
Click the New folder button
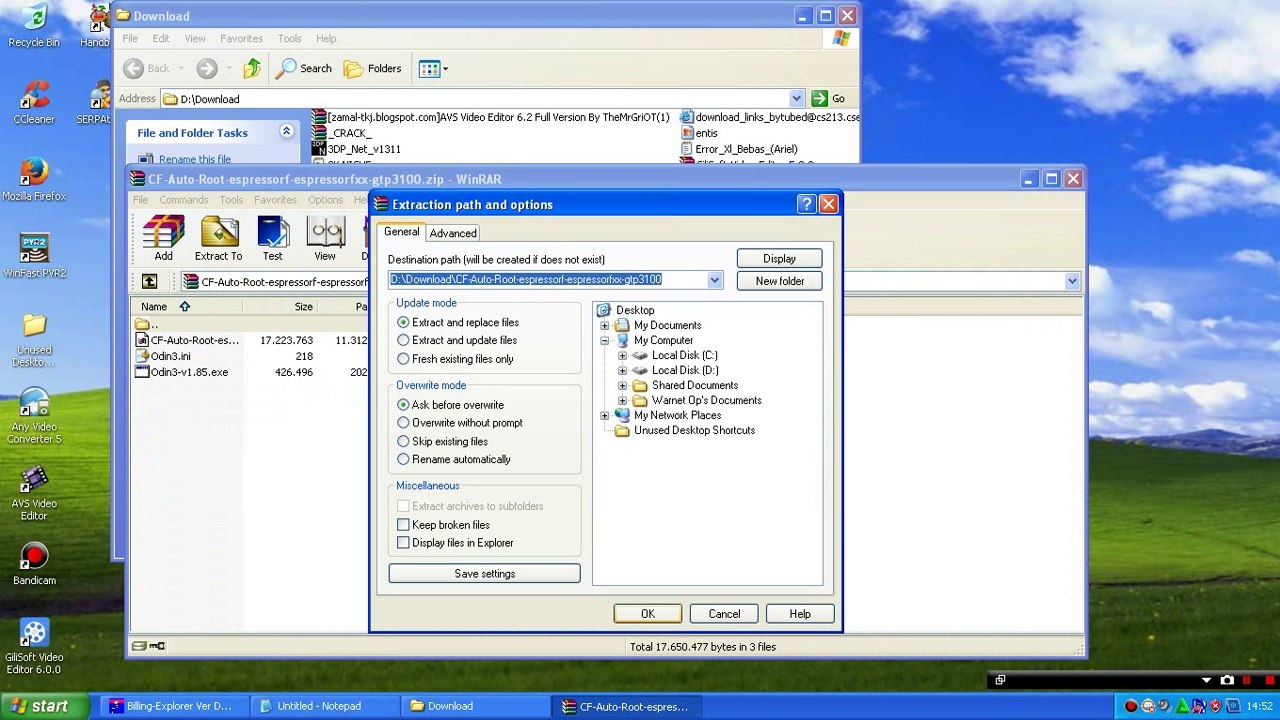point(779,281)
